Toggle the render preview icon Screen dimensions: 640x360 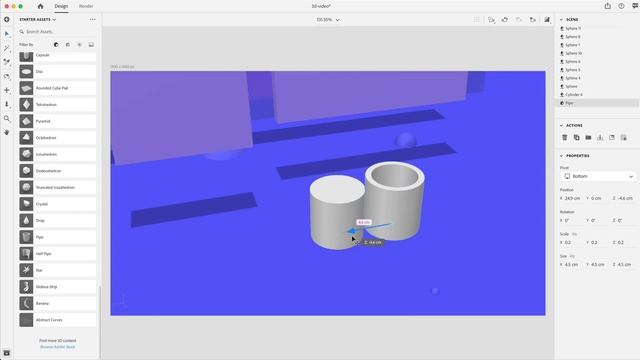[547, 20]
